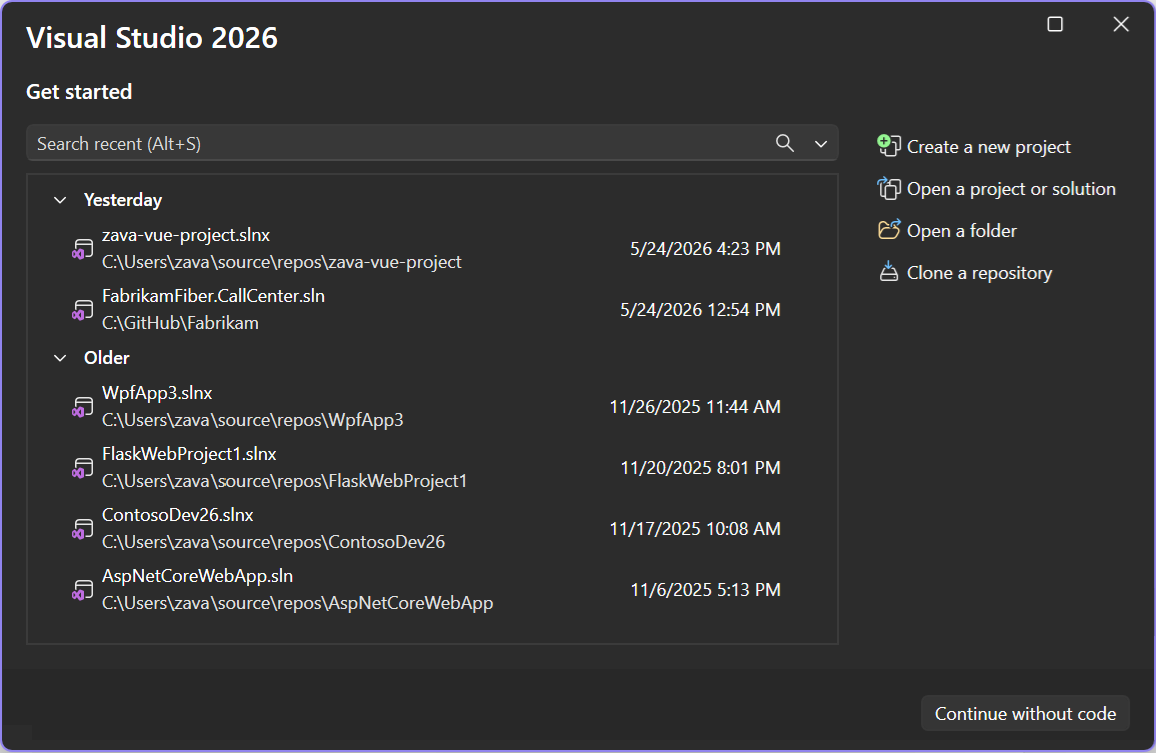This screenshot has height=753, width=1156.
Task: Click path C:\Users\zava\source\repos\ContosoDev26
Action: [274, 542]
